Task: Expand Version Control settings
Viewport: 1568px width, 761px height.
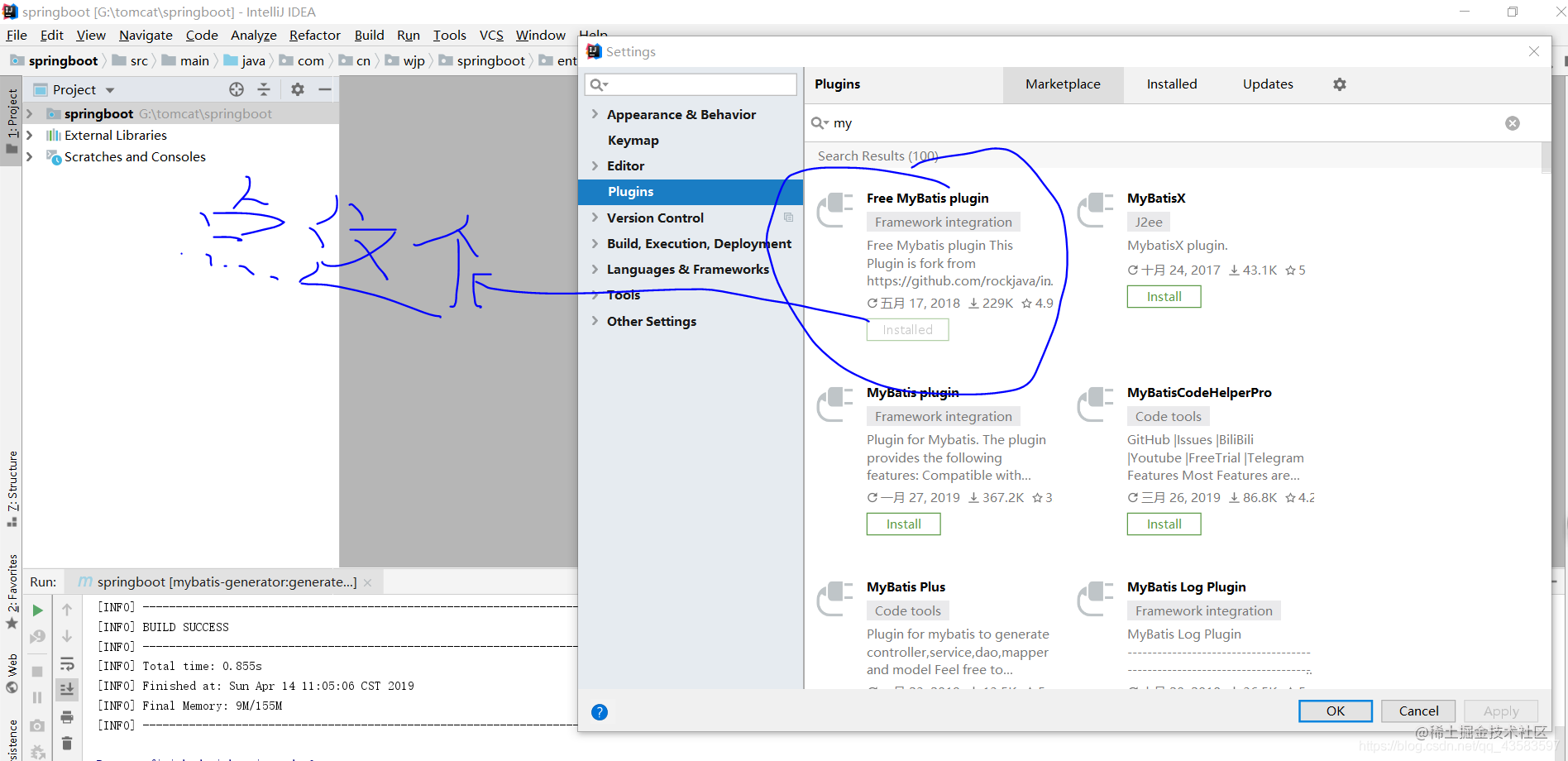Action: point(595,218)
